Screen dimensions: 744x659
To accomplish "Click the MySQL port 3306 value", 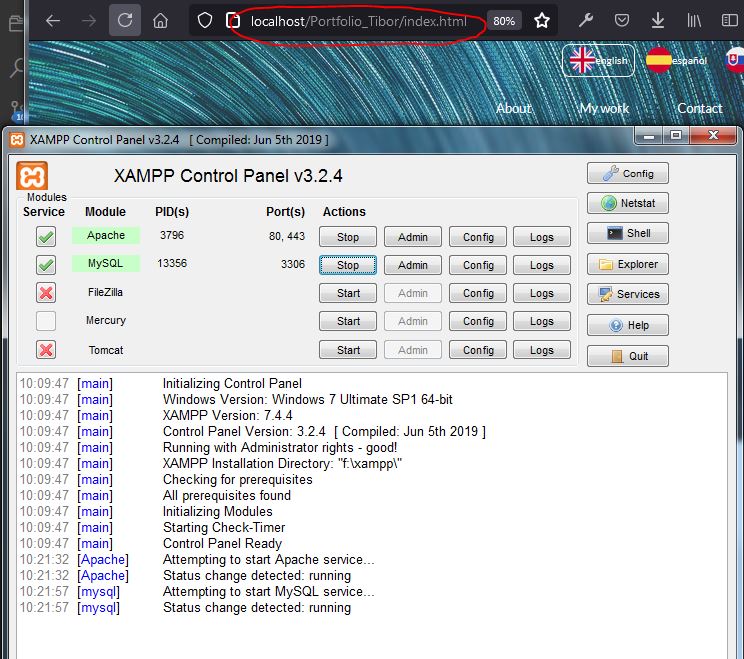I will pyautogui.click(x=293, y=264).
